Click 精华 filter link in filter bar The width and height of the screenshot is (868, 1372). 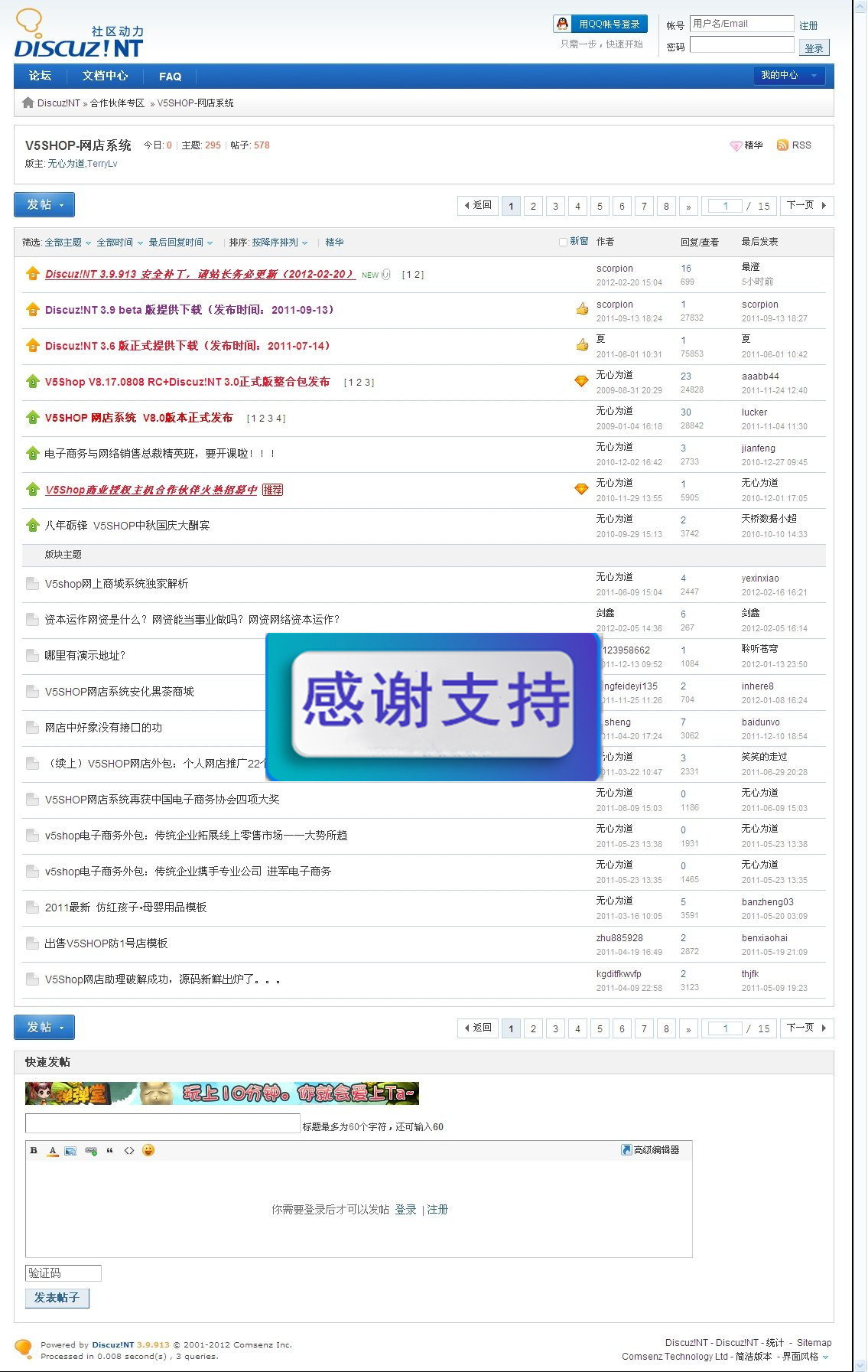[334, 243]
